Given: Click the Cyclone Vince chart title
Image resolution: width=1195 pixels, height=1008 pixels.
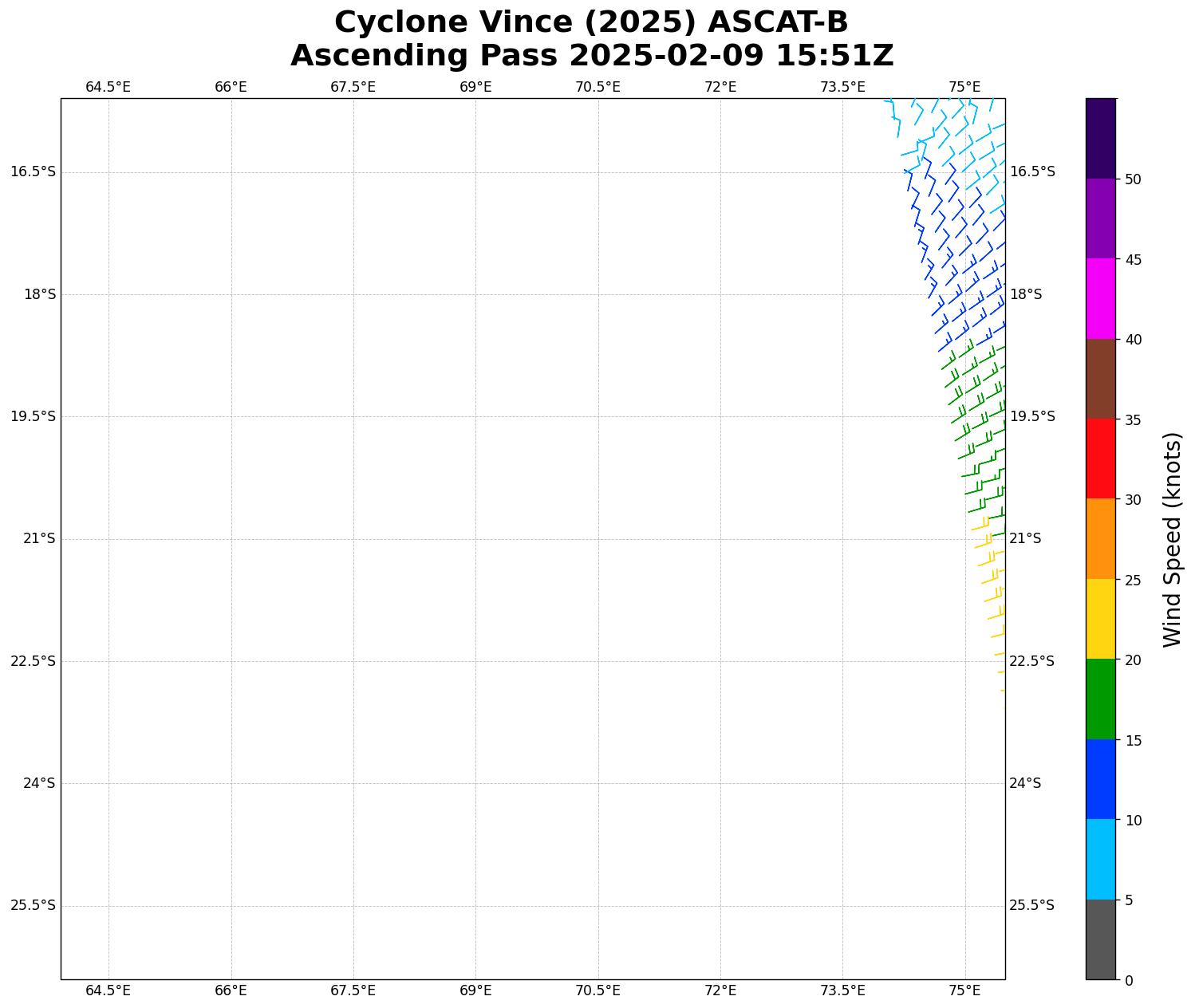Looking at the screenshot, I should tap(591, 22).
